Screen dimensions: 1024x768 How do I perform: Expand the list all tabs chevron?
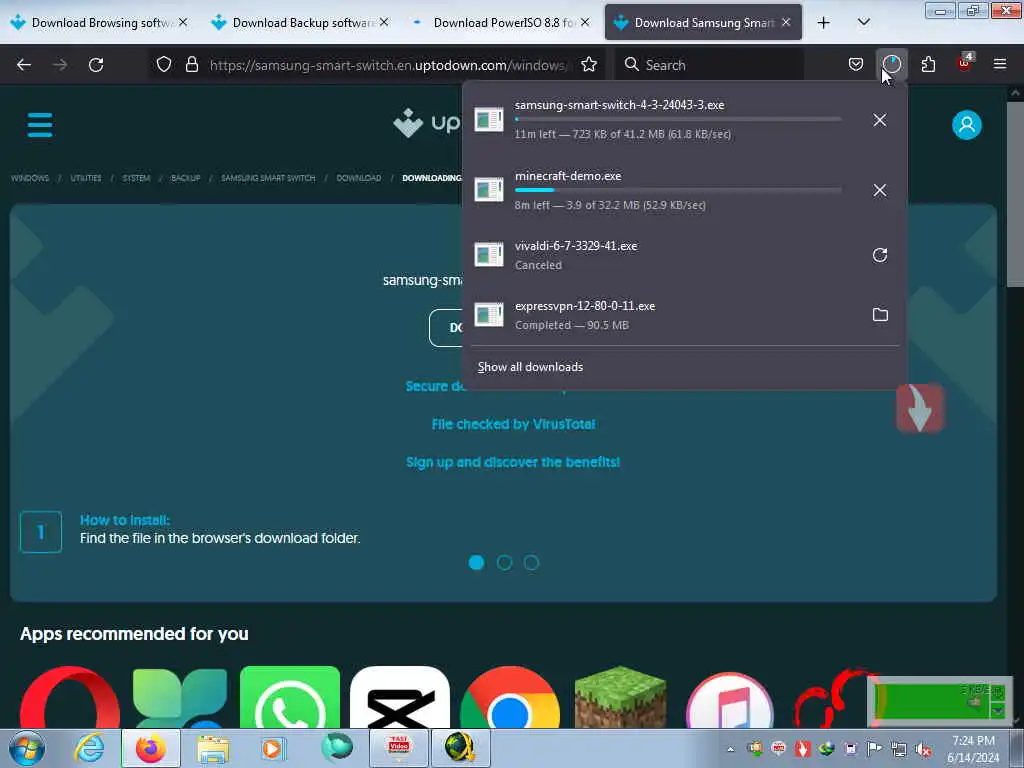(863, 22)
